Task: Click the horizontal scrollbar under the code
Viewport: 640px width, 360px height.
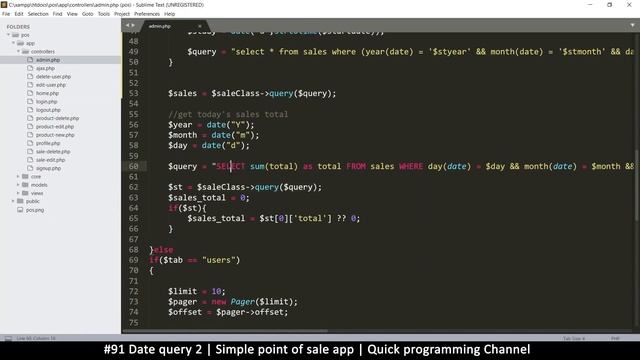Action: point(225,331)
